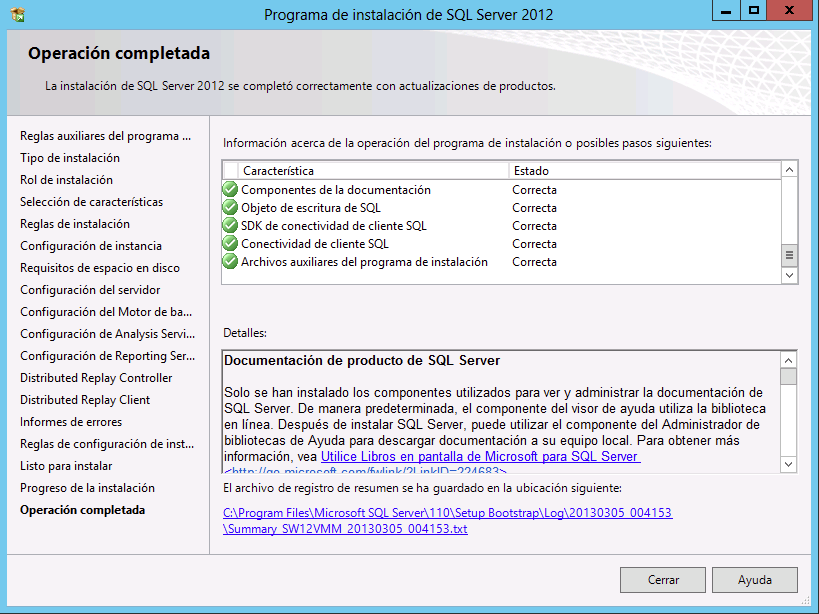Click the SQL Server setup icon in title bar
Image resolution: width=819 pixels, height=614 pixels.
[x=18, y=14]
